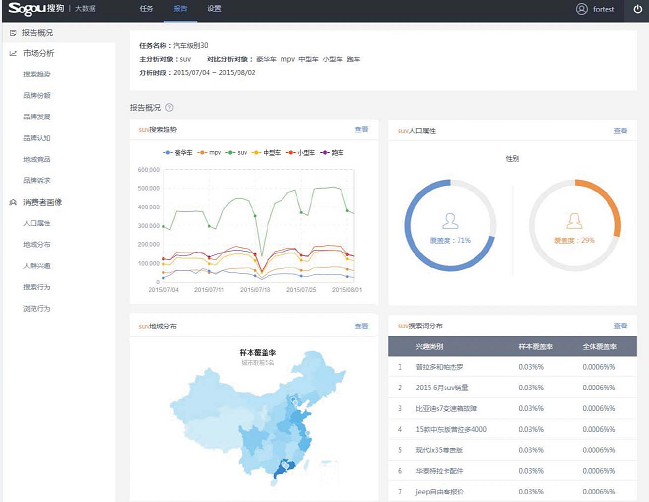The height and width of the screenshot is (502, 649).
Task: Select 人群兴趣 in the sidebar
Action: [36, 266]
